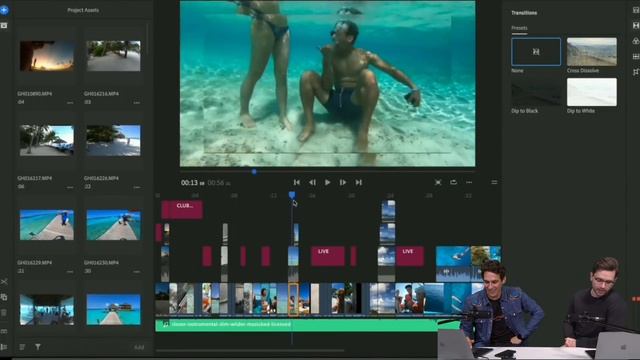Open the Transform crop icon in right sidebar
Image resolution: width=640 pixels, height=360 pixels.
(636, 72)
